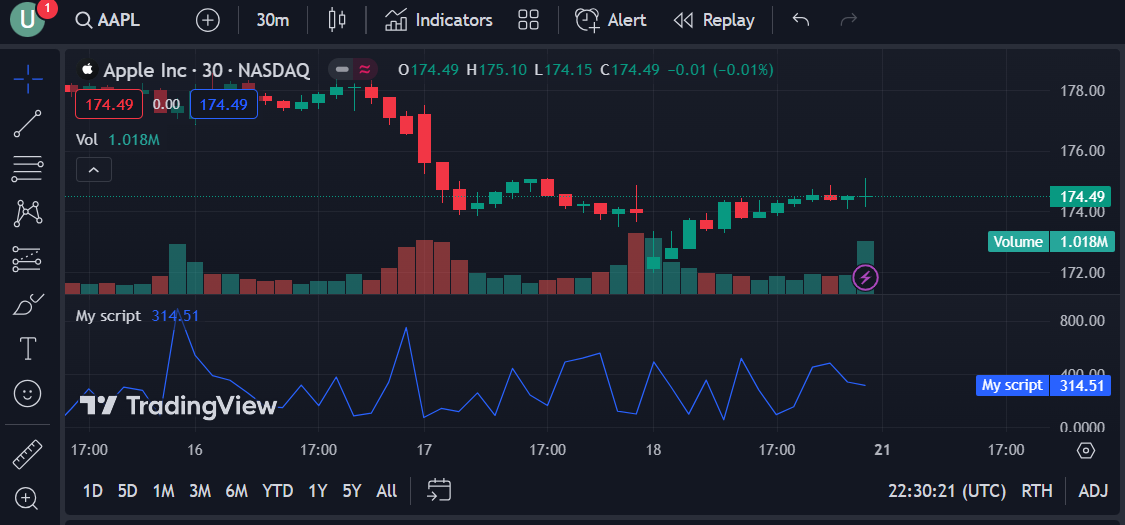Set the range to 6M
Screen dimensions: 1125x525
point(236,491)
